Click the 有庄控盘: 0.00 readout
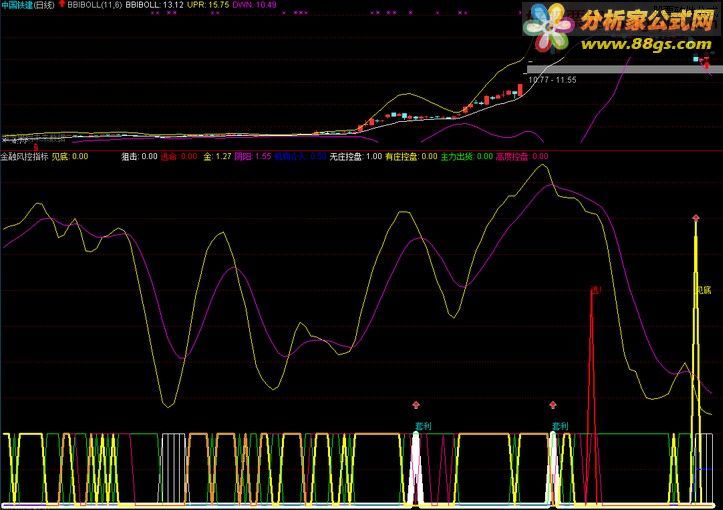Viewport: 723px width, 510px height. (x=411, y=156)
